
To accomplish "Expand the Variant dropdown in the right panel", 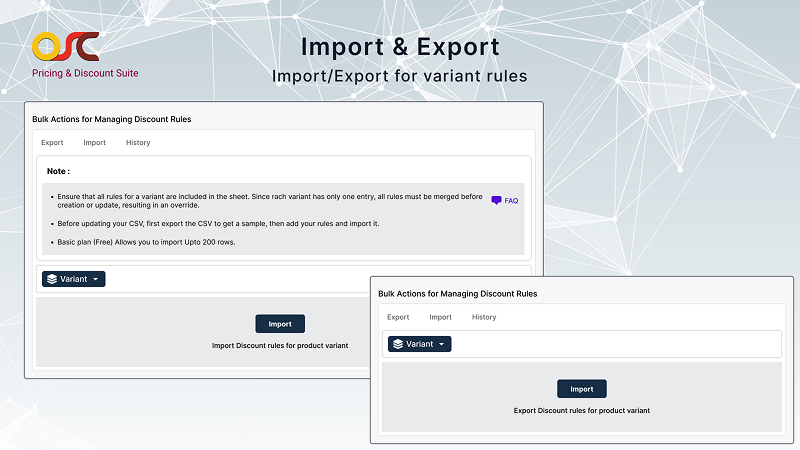I will (x=419, y=344).
